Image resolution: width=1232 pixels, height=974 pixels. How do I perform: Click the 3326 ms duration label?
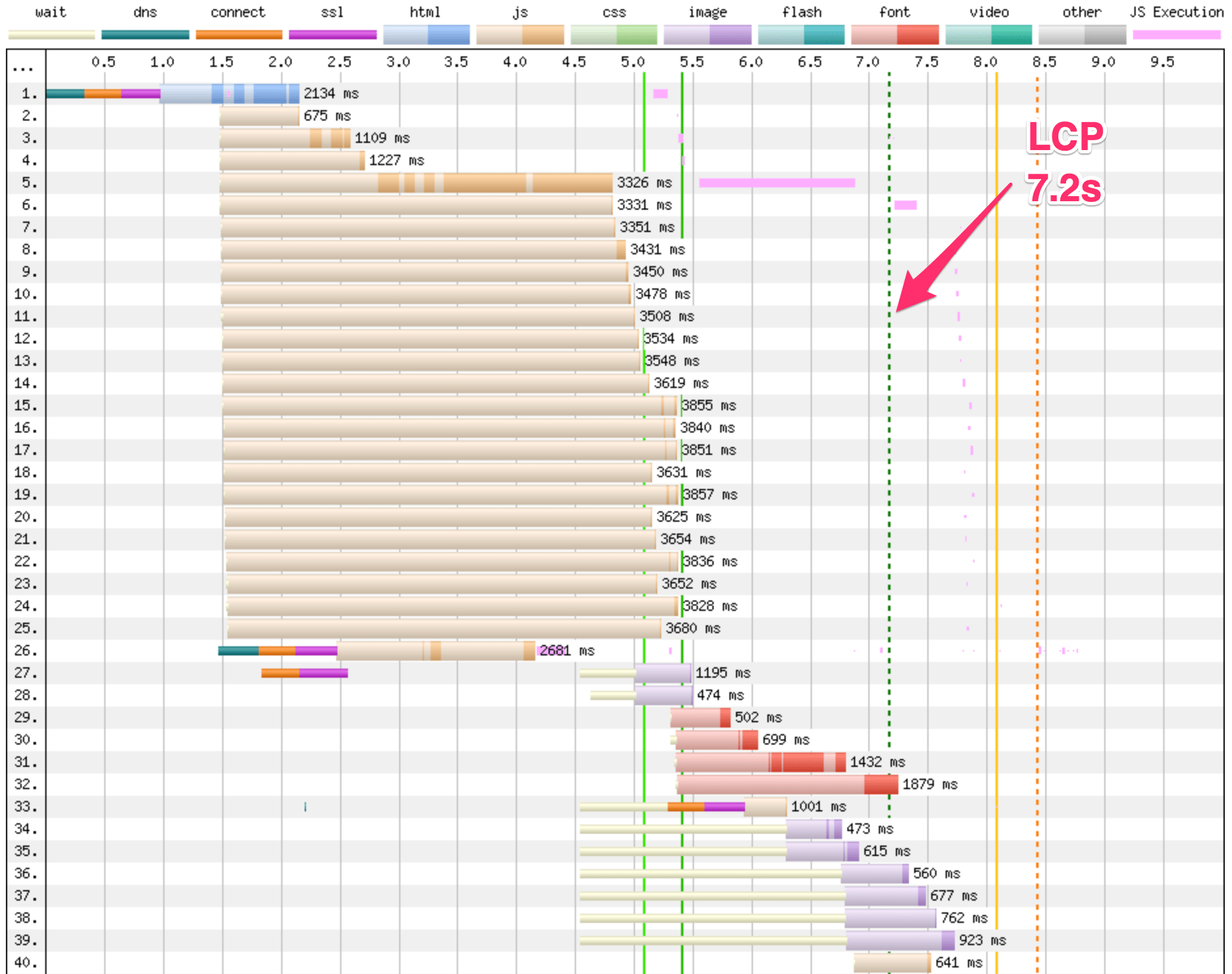(644, 183)
